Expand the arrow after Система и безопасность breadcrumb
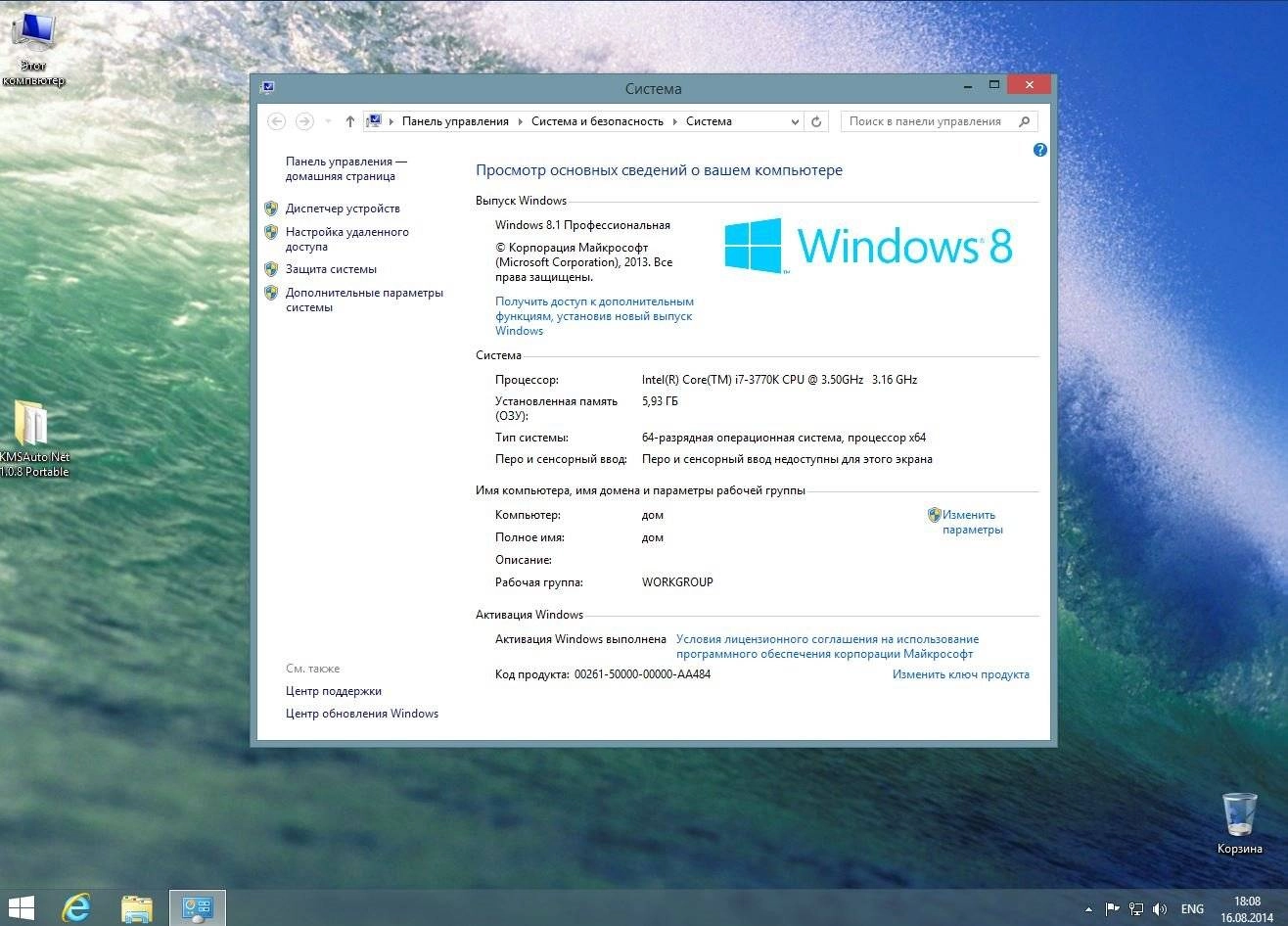 tap(674, 121)
